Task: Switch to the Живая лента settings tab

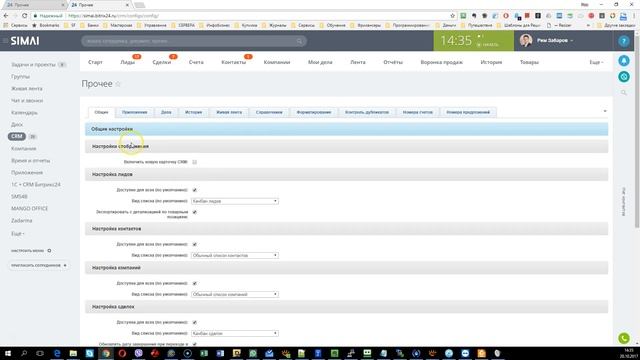Action: (x=229, y=112)
